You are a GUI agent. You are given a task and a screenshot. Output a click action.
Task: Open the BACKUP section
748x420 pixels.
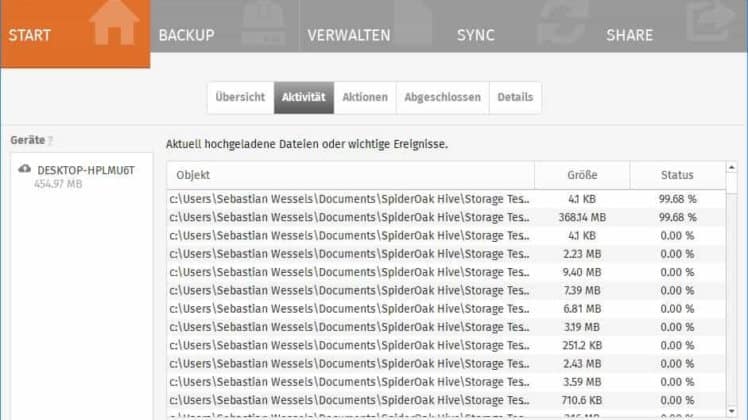coord(187,35)
